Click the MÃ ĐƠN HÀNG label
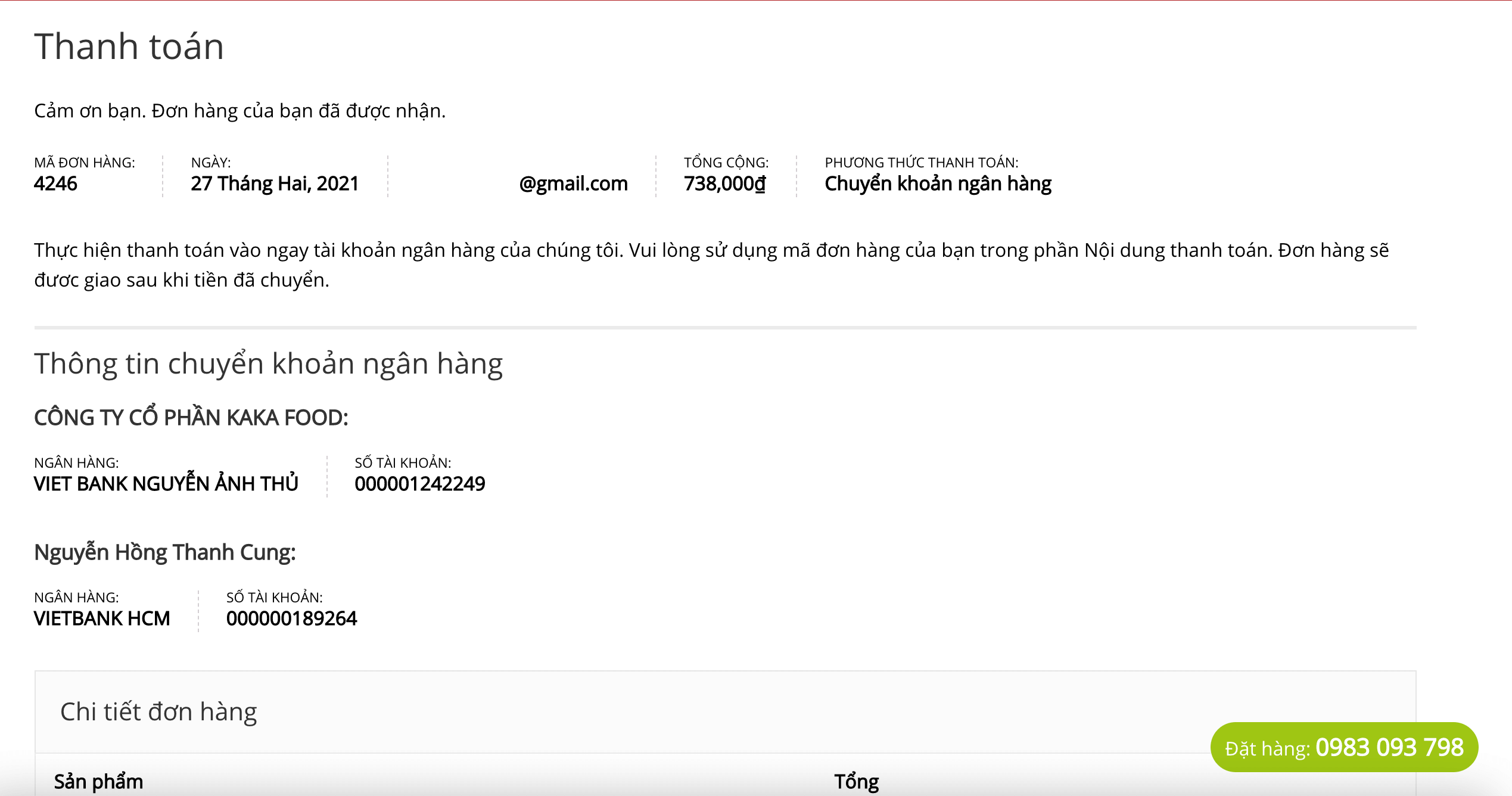Viewport: 1512px width, 796px height. (84, 163)
